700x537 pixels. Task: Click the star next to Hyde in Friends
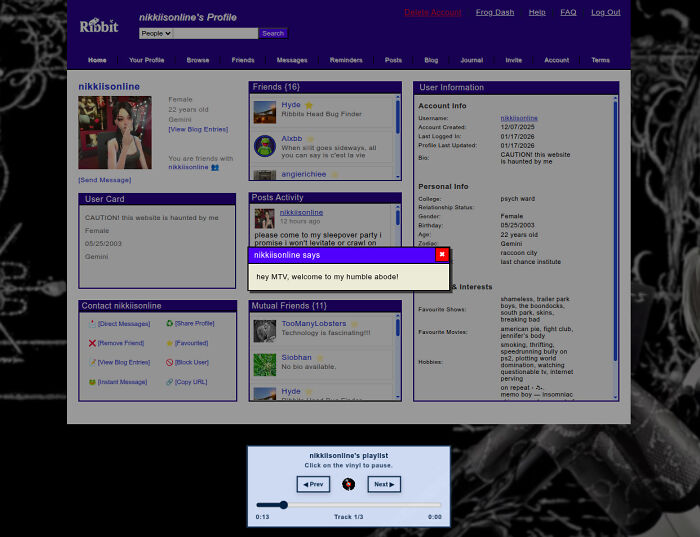click(308, 105)
